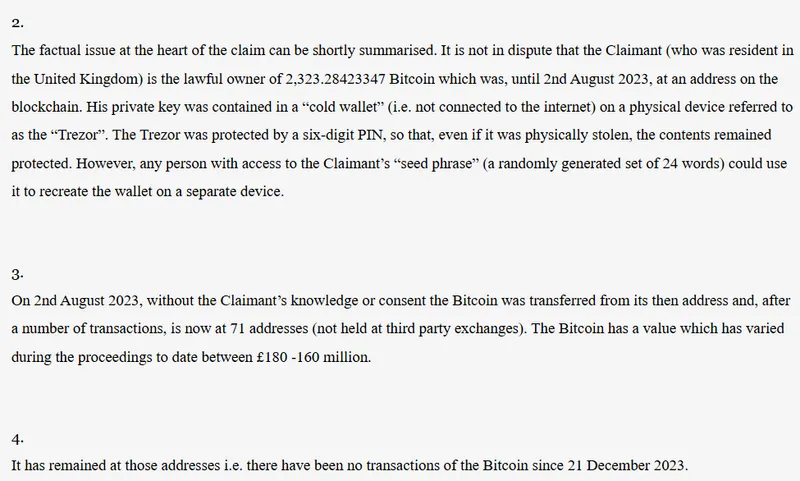Click the word "blockchain"
Viewport: 800px width, 481px height.
[48, 105]
